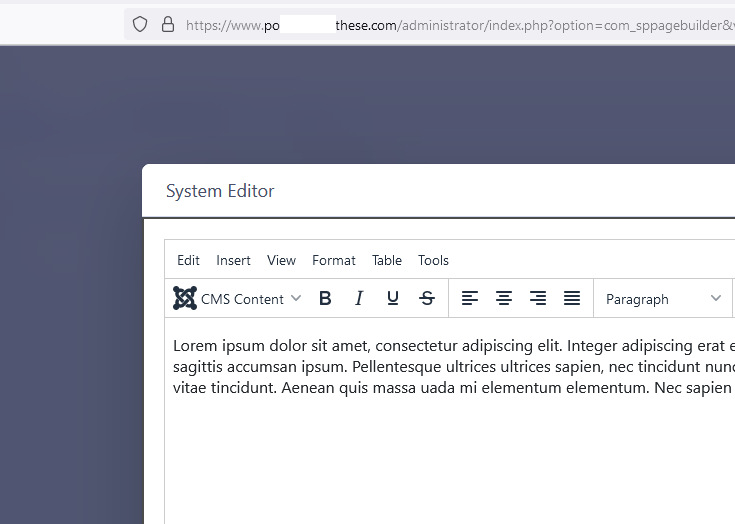Open the Table menu
This screenshot has height=524, width=735.
(386, 260)
